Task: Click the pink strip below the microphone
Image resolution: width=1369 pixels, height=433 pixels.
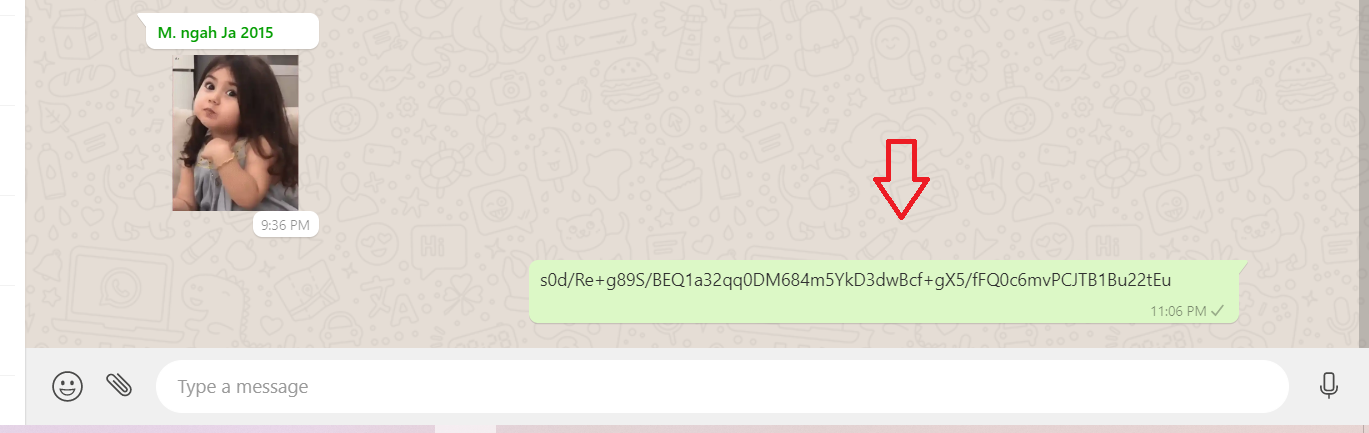Action: point(932,429)
